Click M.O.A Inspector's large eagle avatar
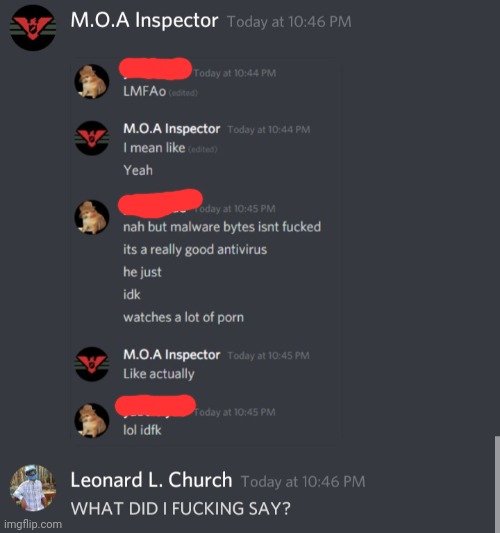 tap(33, 28)
